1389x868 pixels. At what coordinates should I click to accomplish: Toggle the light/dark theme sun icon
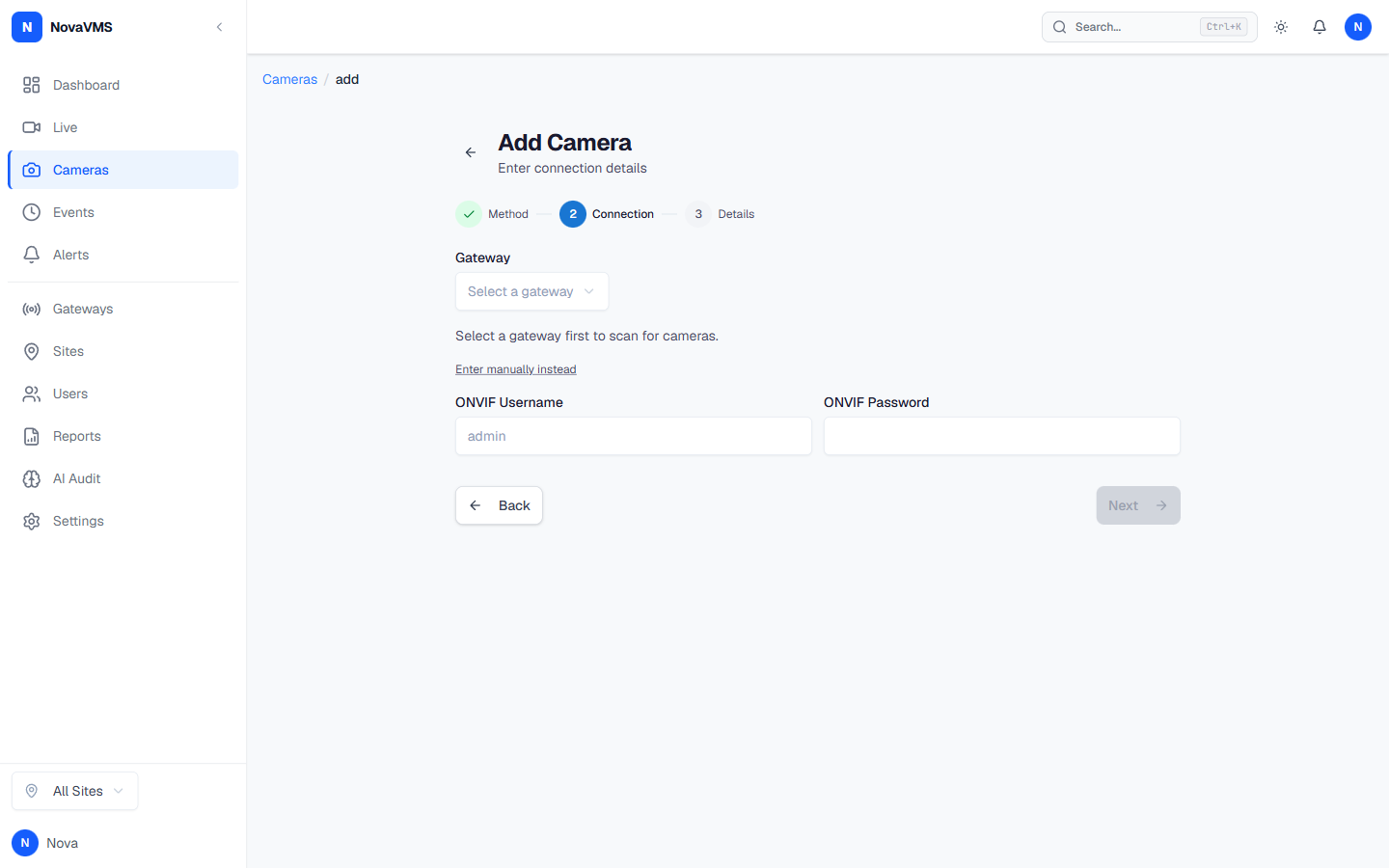click(1281, 27)
